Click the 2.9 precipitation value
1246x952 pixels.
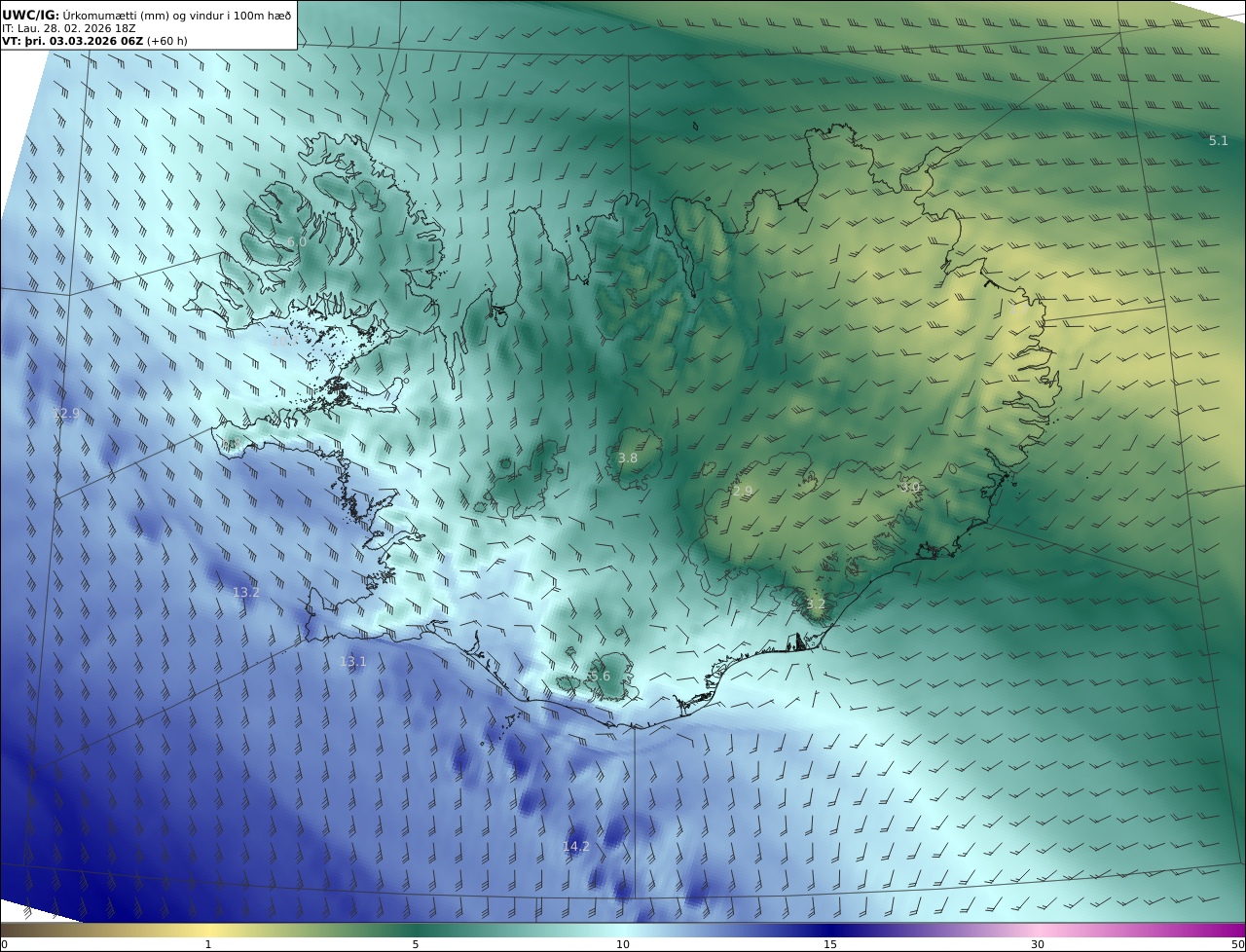[743, 492]
